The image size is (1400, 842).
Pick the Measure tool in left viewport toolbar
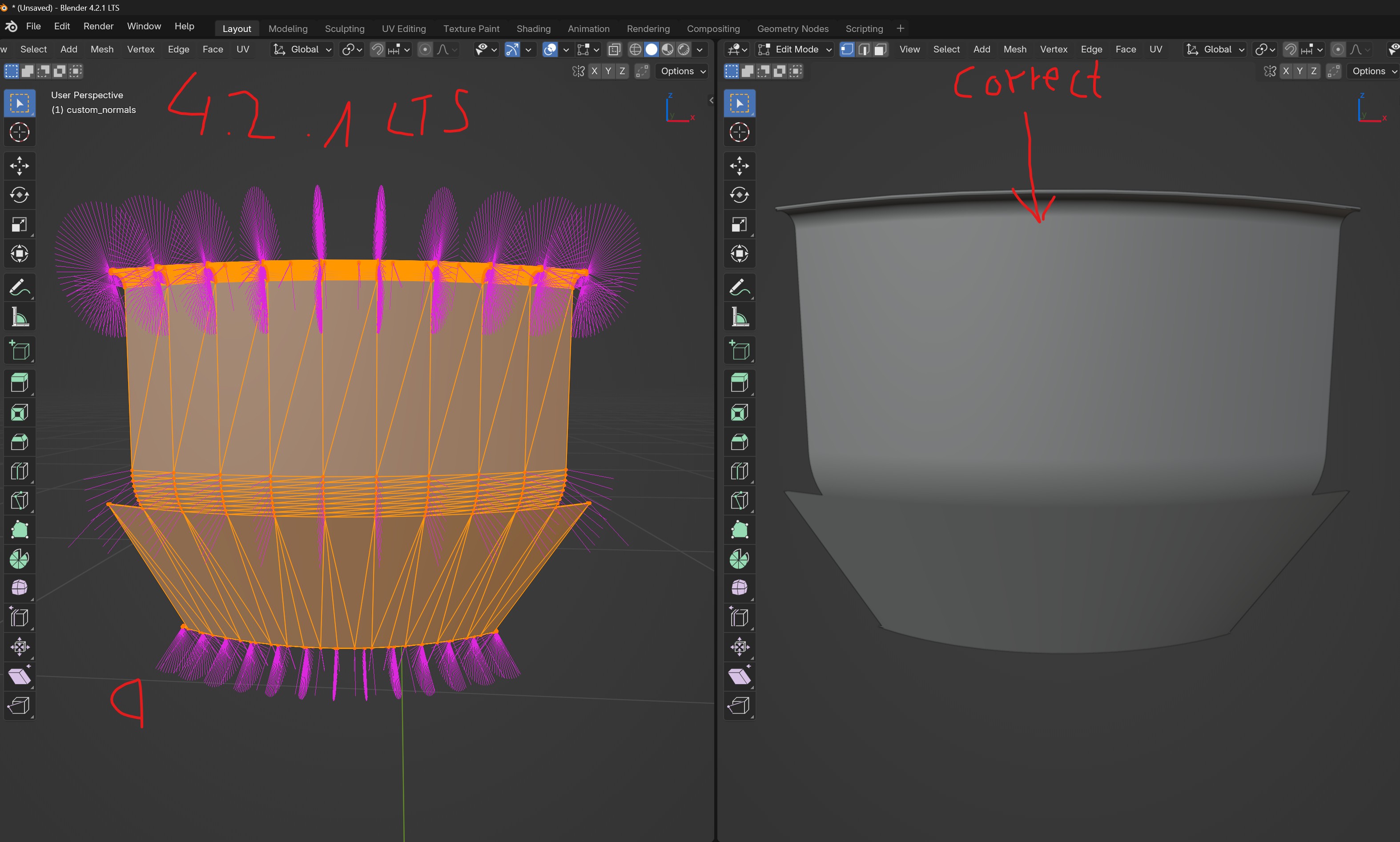19,317
